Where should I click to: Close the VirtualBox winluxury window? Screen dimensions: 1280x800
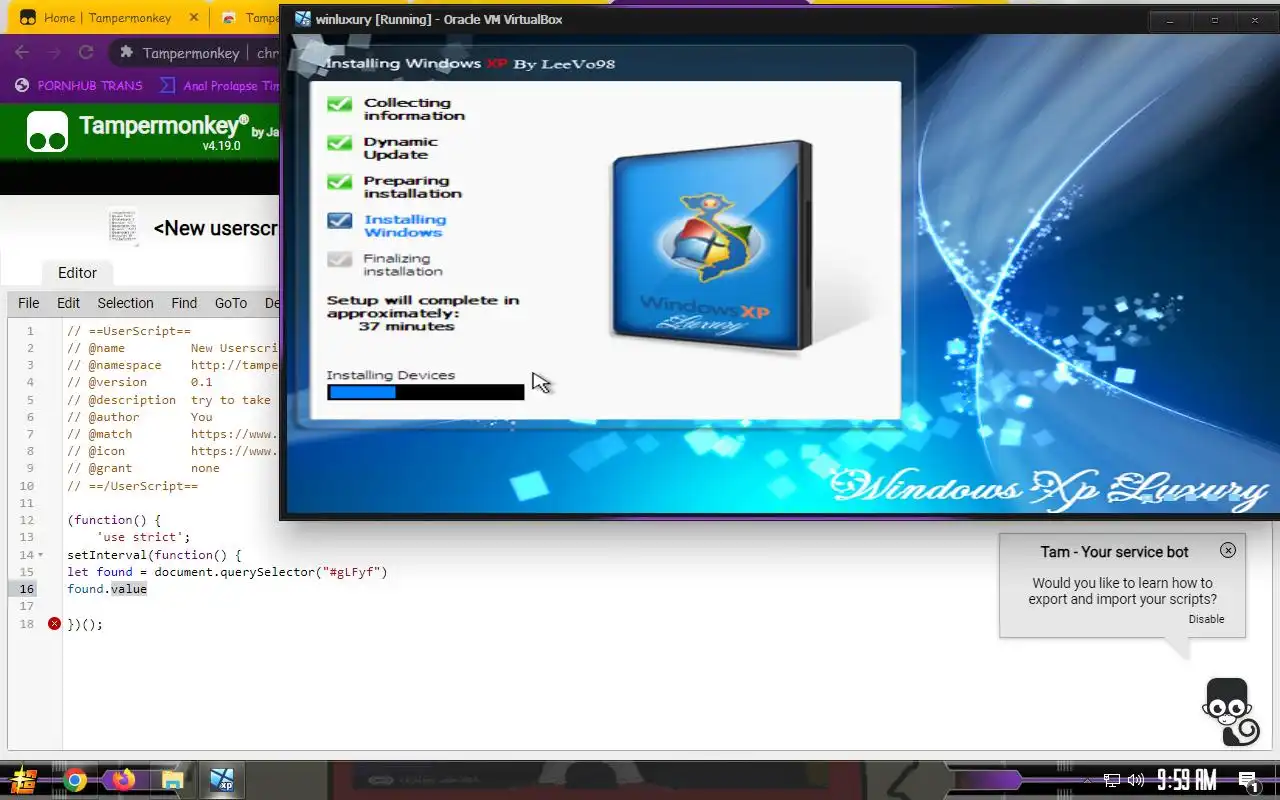click(x=1256, y=20)
